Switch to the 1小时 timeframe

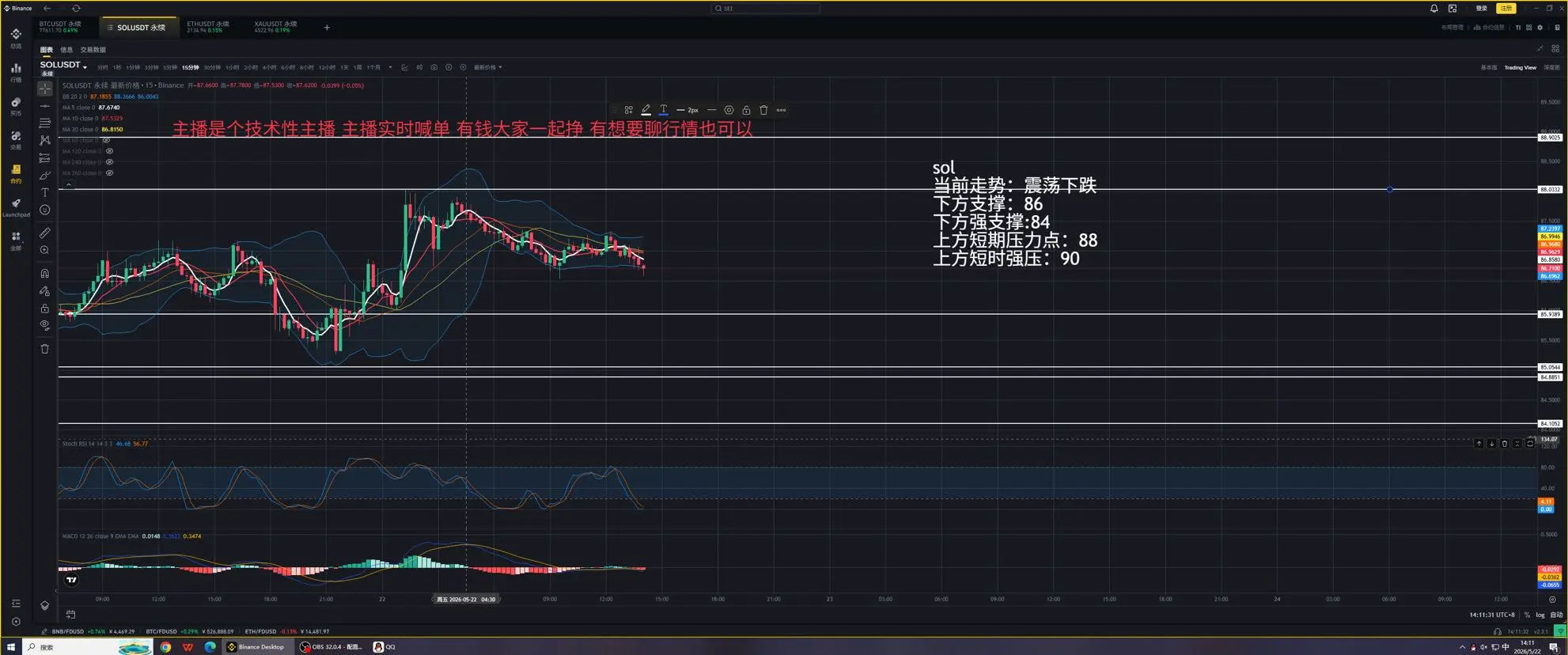[x=232, y=67]
